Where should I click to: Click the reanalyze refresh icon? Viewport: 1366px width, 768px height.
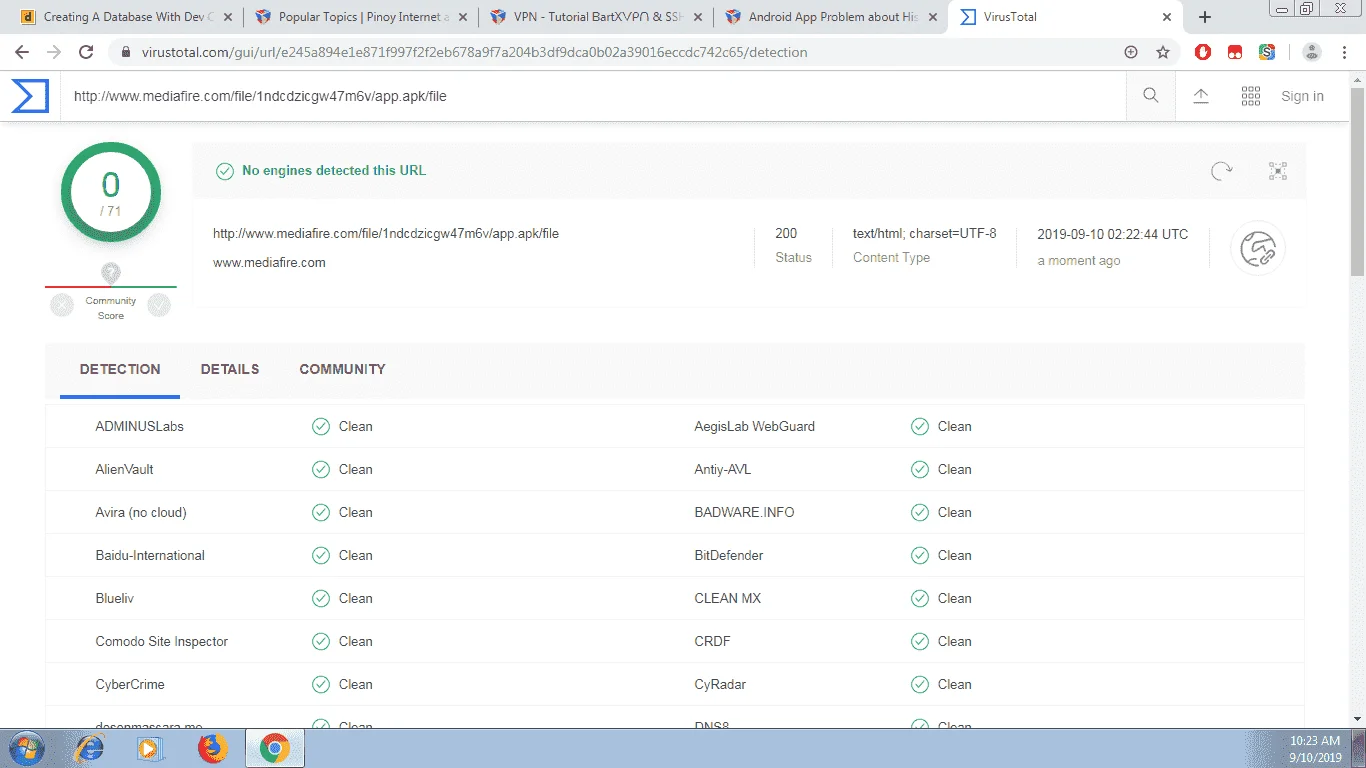tap(1222, 171)
